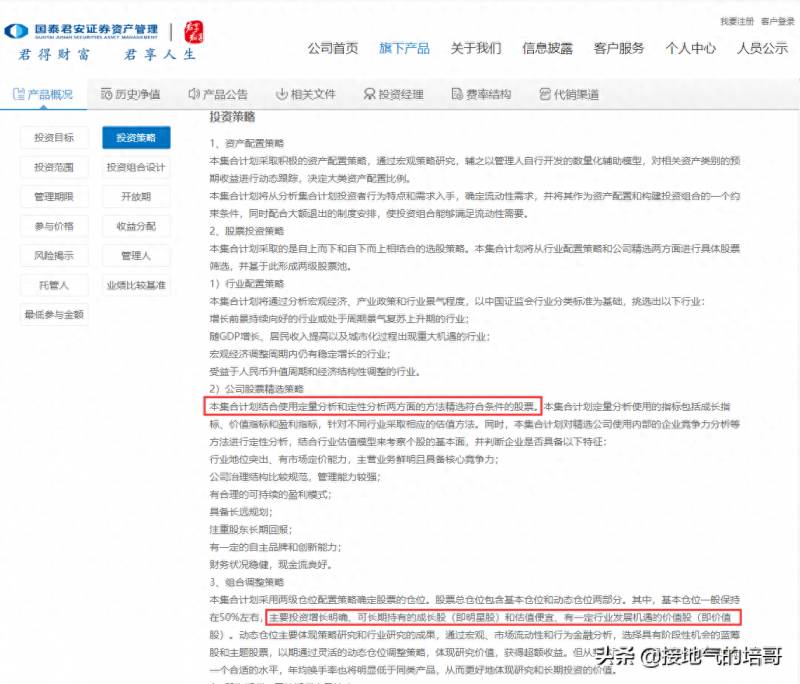Click the red 财富 seal logo
800x684 pixels.
click(x=193, y=32)
